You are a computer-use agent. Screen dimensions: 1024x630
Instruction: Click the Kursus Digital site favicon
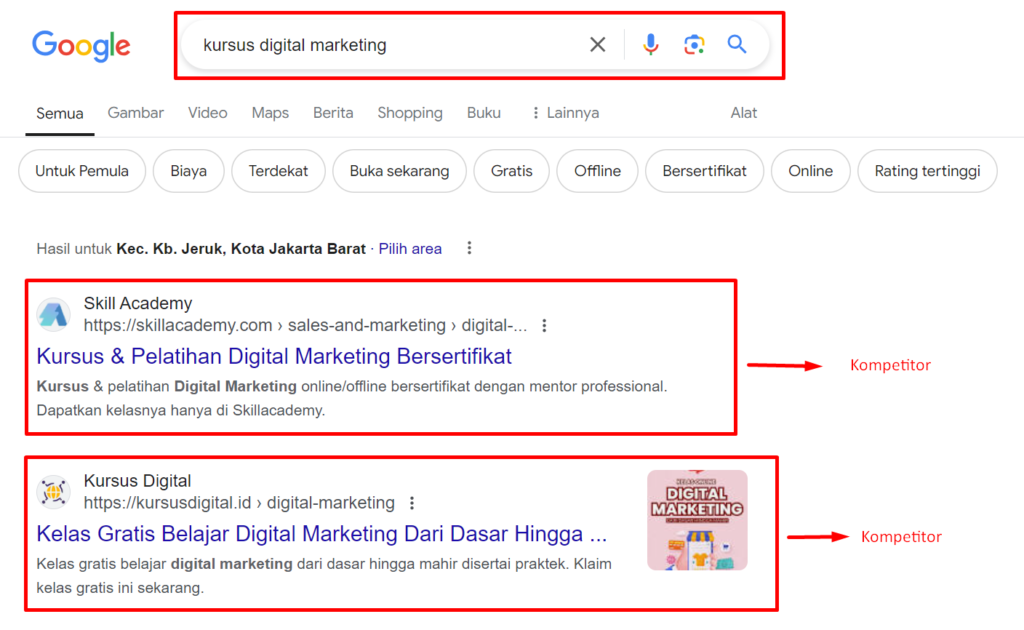point(54,492)
